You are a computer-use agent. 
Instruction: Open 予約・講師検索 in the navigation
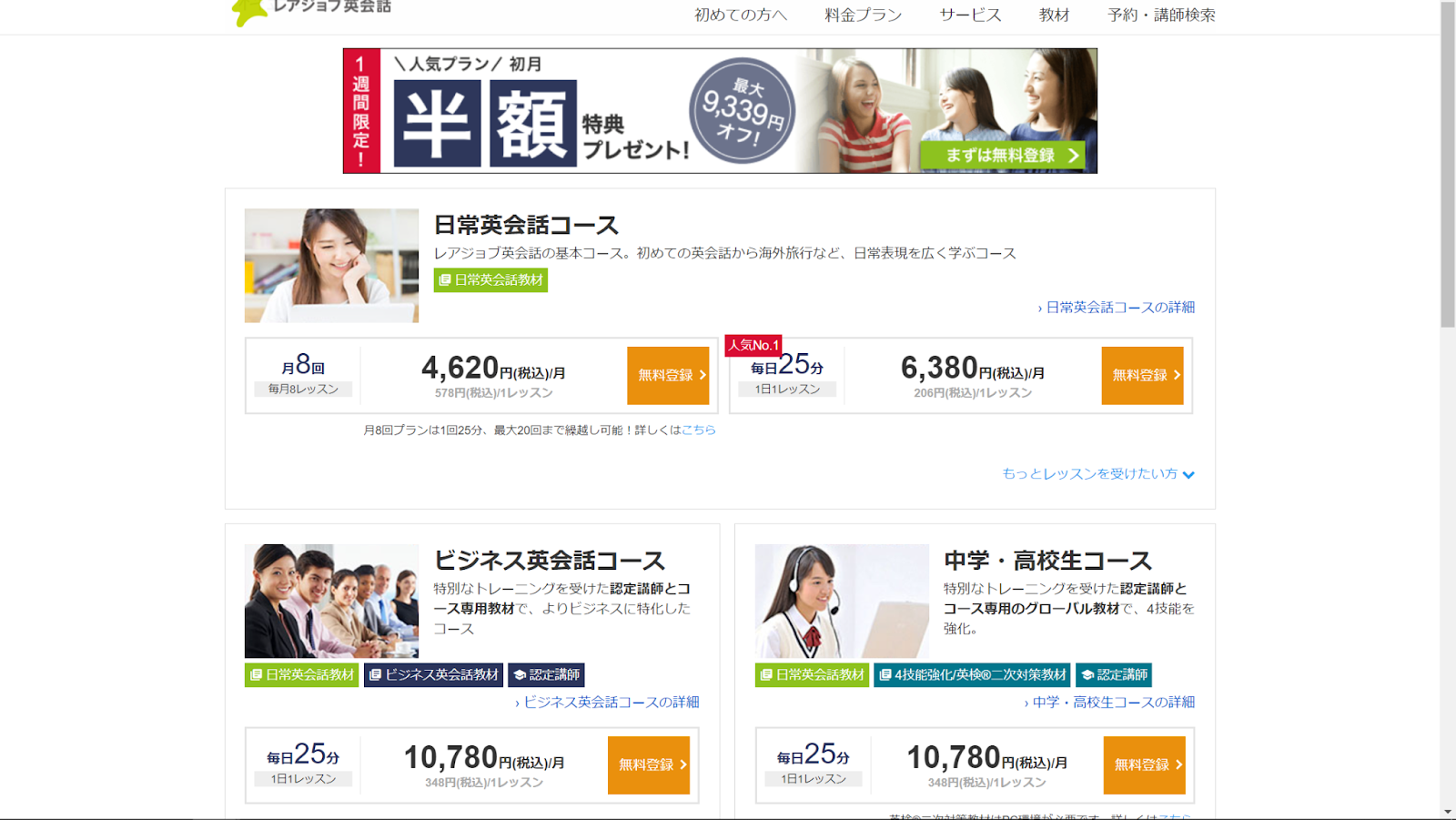coord(1161,15)
